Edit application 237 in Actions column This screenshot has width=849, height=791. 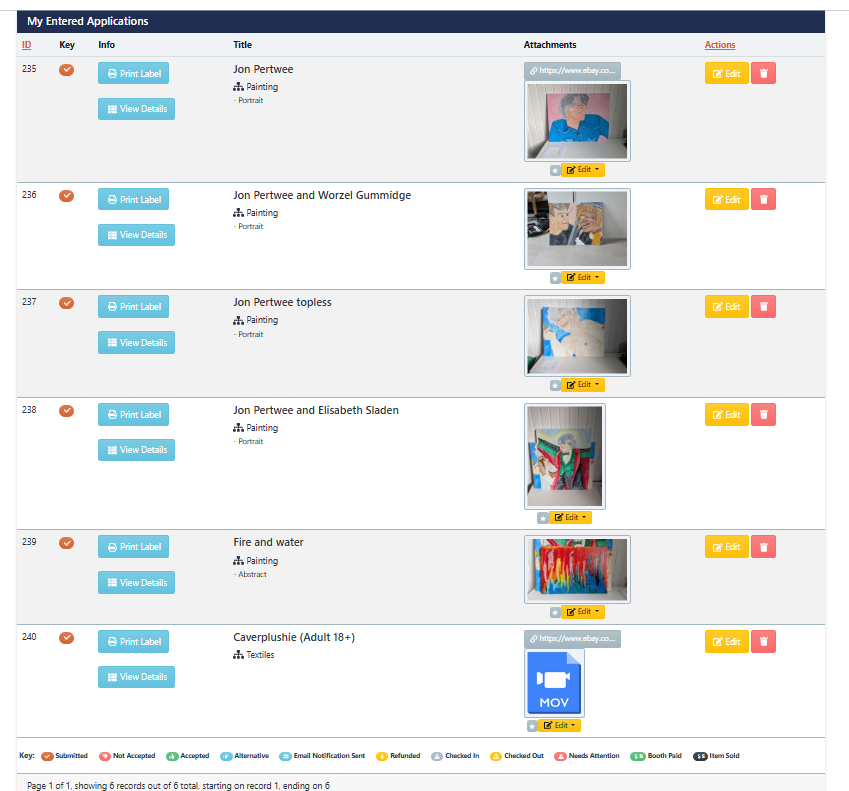[x=727, y=306]
